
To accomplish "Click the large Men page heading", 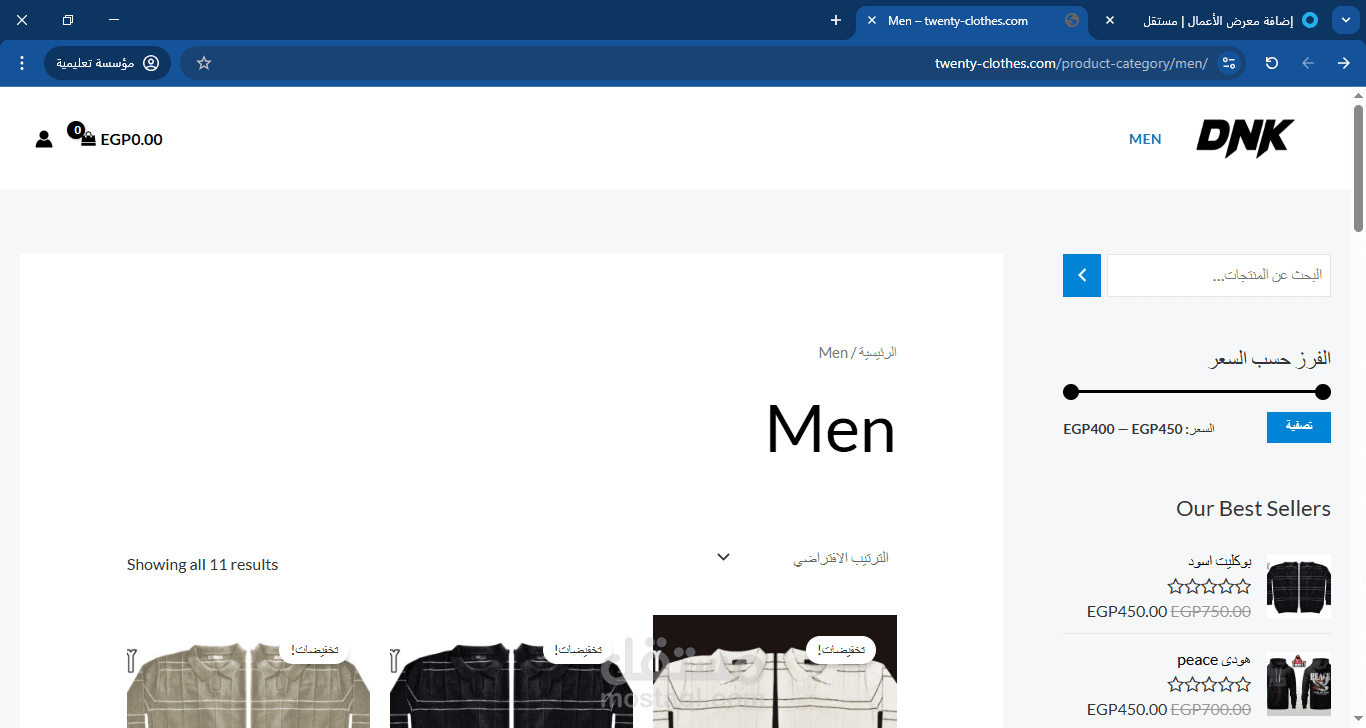I will (x=831, y=430).
